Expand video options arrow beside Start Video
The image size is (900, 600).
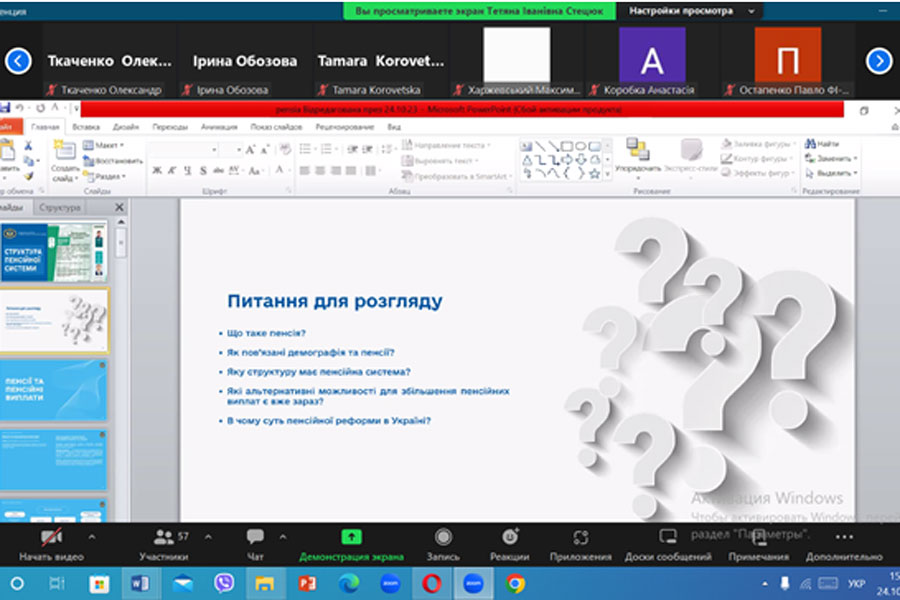point(92,536)
